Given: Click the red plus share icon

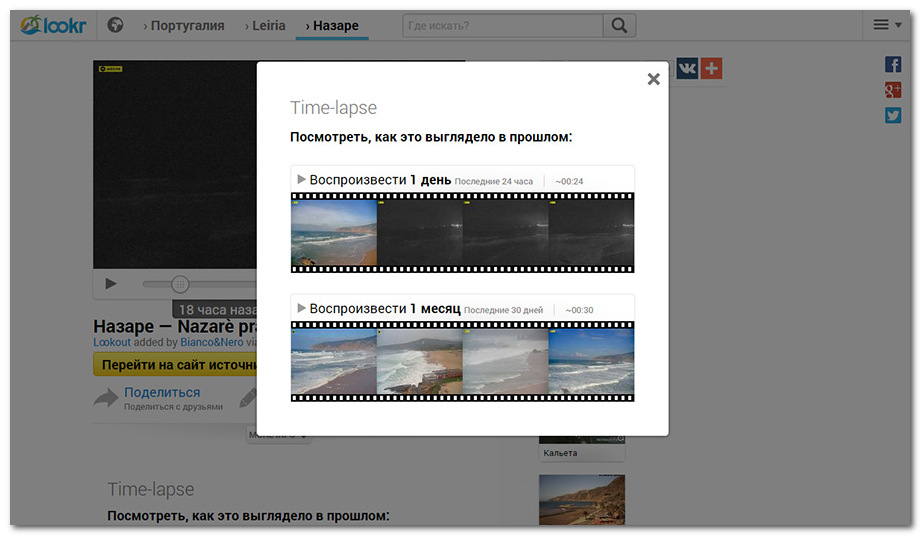Looking at the screenshot, I should point(711,68).
